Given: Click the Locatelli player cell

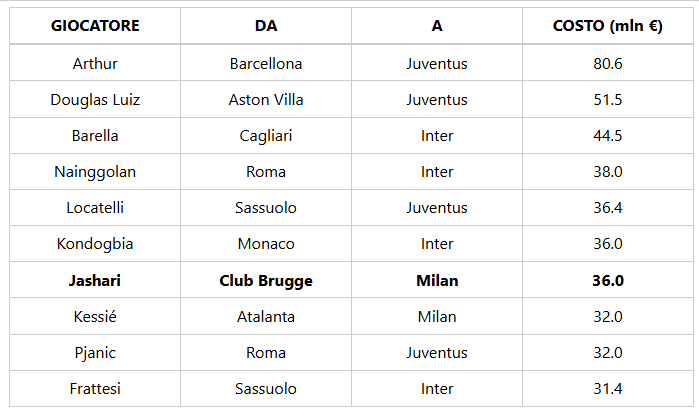Looking at the screenshot, I should coord(95,208).
